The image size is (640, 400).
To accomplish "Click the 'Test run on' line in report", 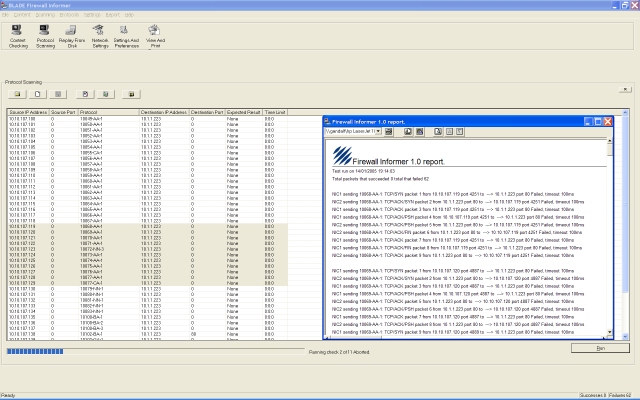I will tap(363, 171).
